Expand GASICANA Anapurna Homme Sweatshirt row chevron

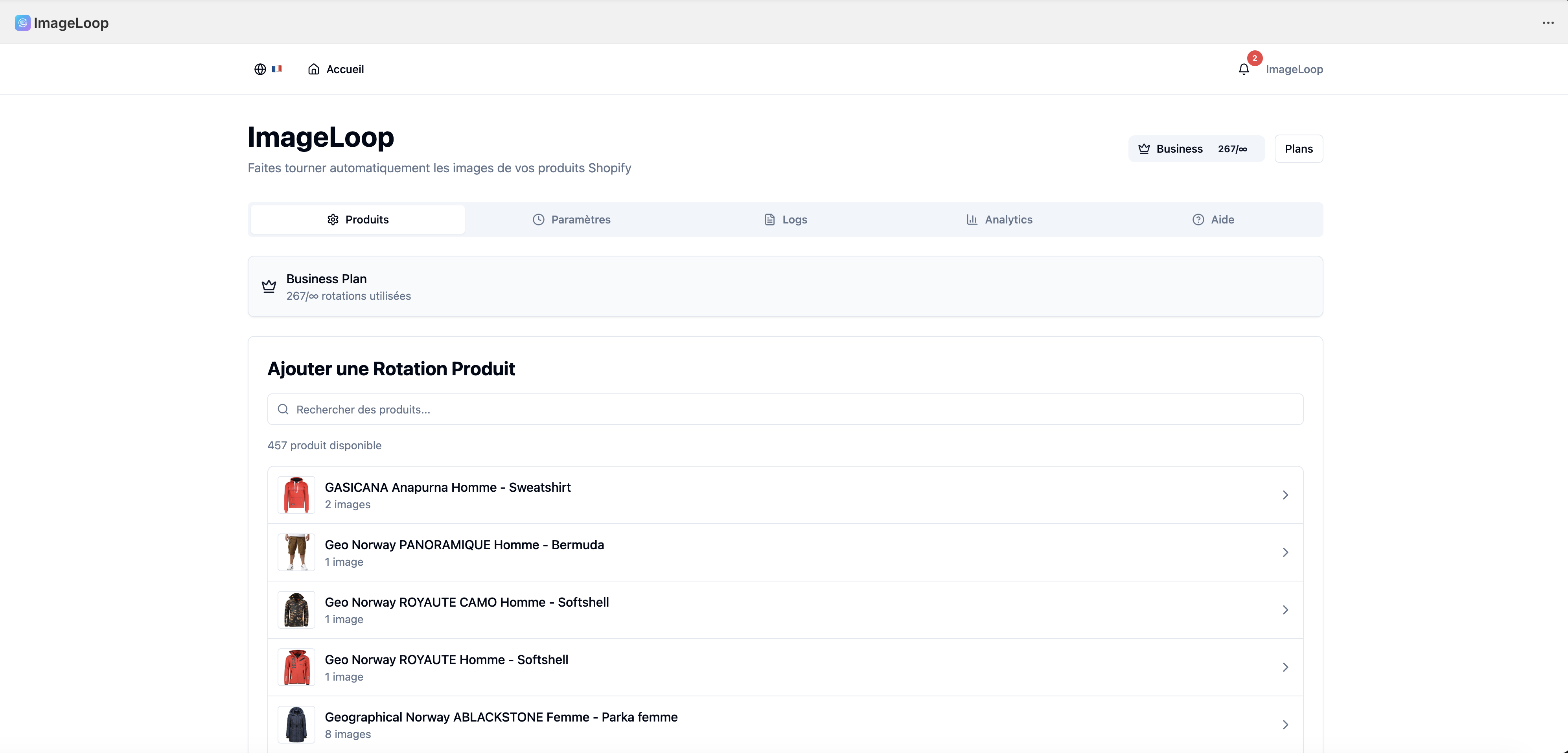pyautogui.click(x=1286, y=495)
